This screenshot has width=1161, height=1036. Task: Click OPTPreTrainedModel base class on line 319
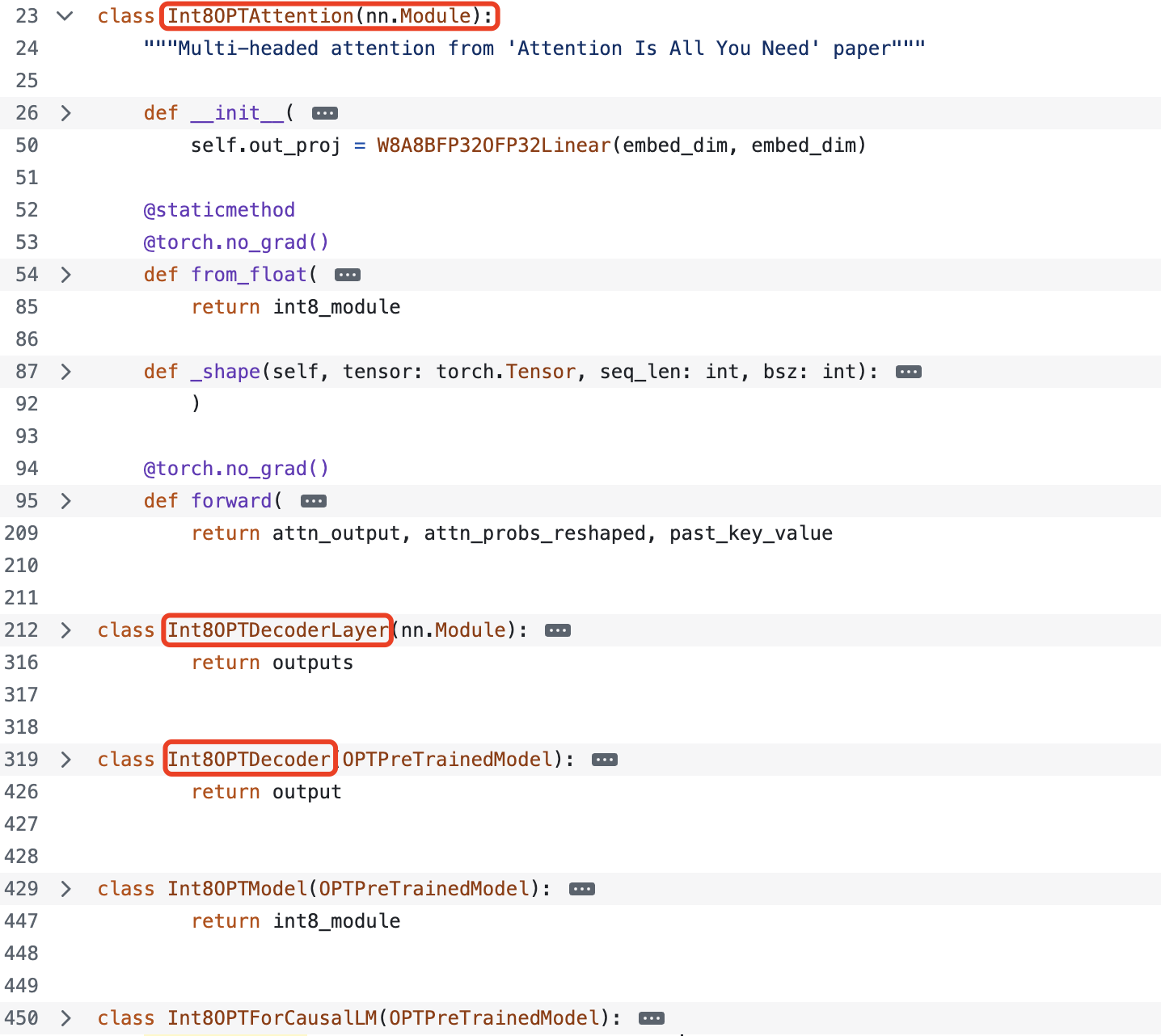(447, 760)
